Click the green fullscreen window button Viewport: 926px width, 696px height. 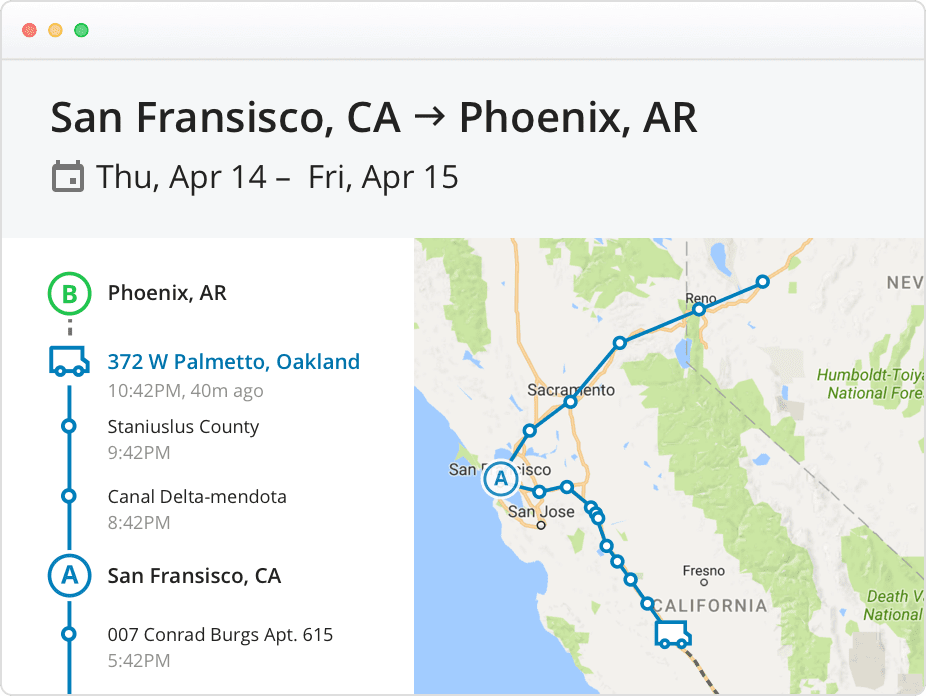click(x=81, y=30)
